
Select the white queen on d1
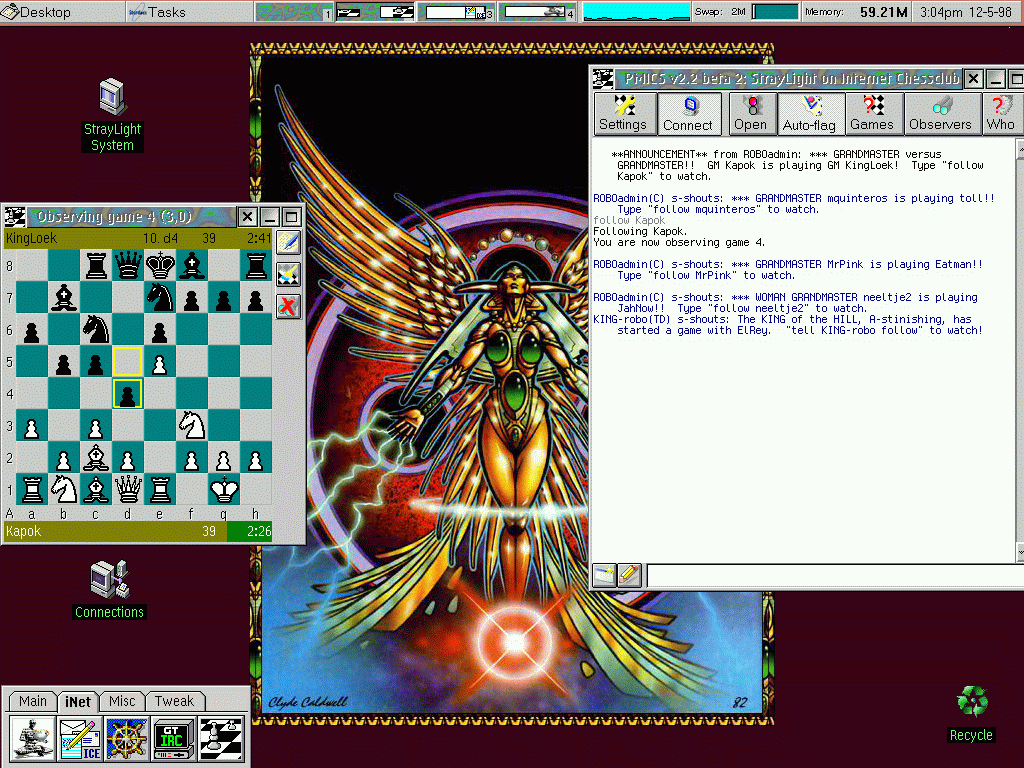pyautogui.click(x=127, y=490)
